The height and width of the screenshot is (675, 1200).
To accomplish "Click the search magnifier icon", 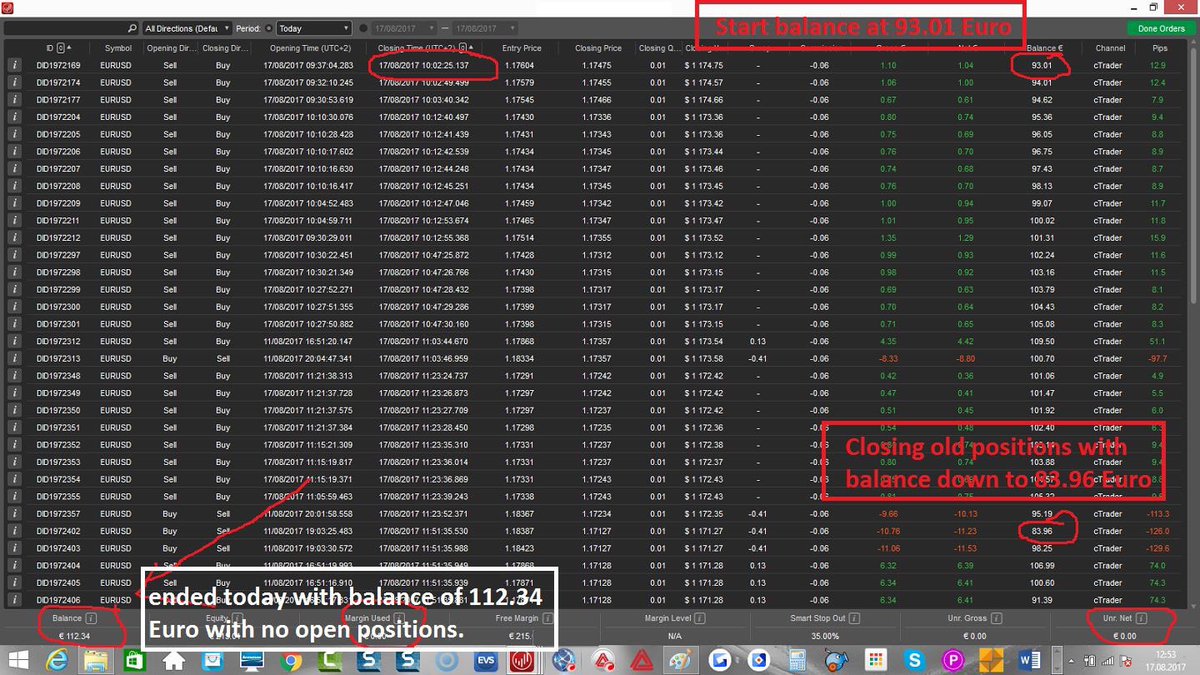I will [131, 27].
